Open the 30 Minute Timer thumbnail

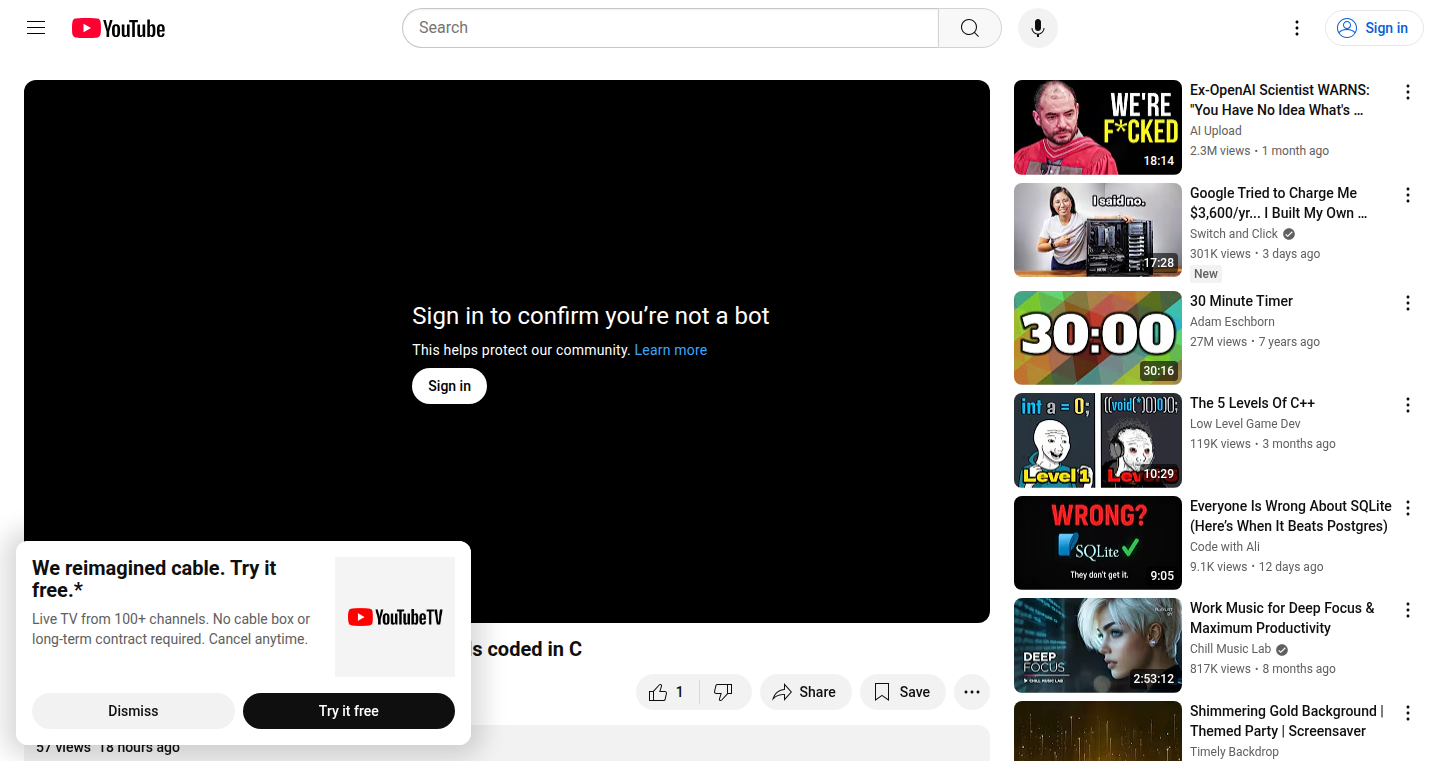coord(1098,338)
